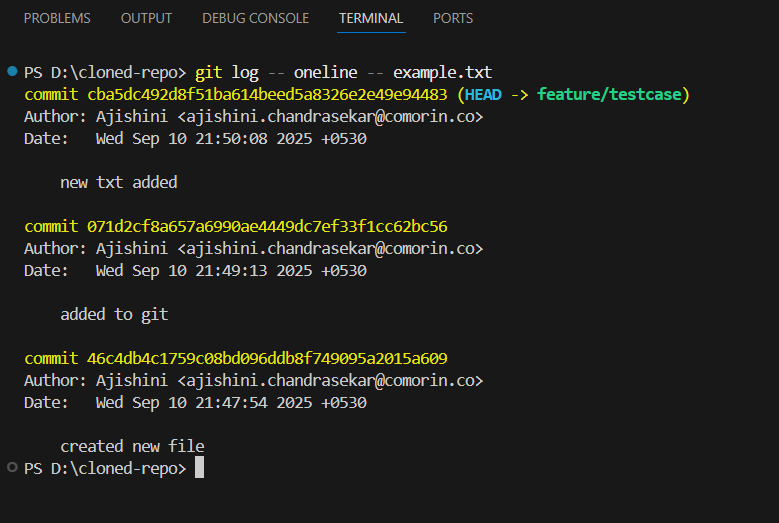Click the HEAD pointer label
This screenshot has height=523, width=779.
click(486, 95)
